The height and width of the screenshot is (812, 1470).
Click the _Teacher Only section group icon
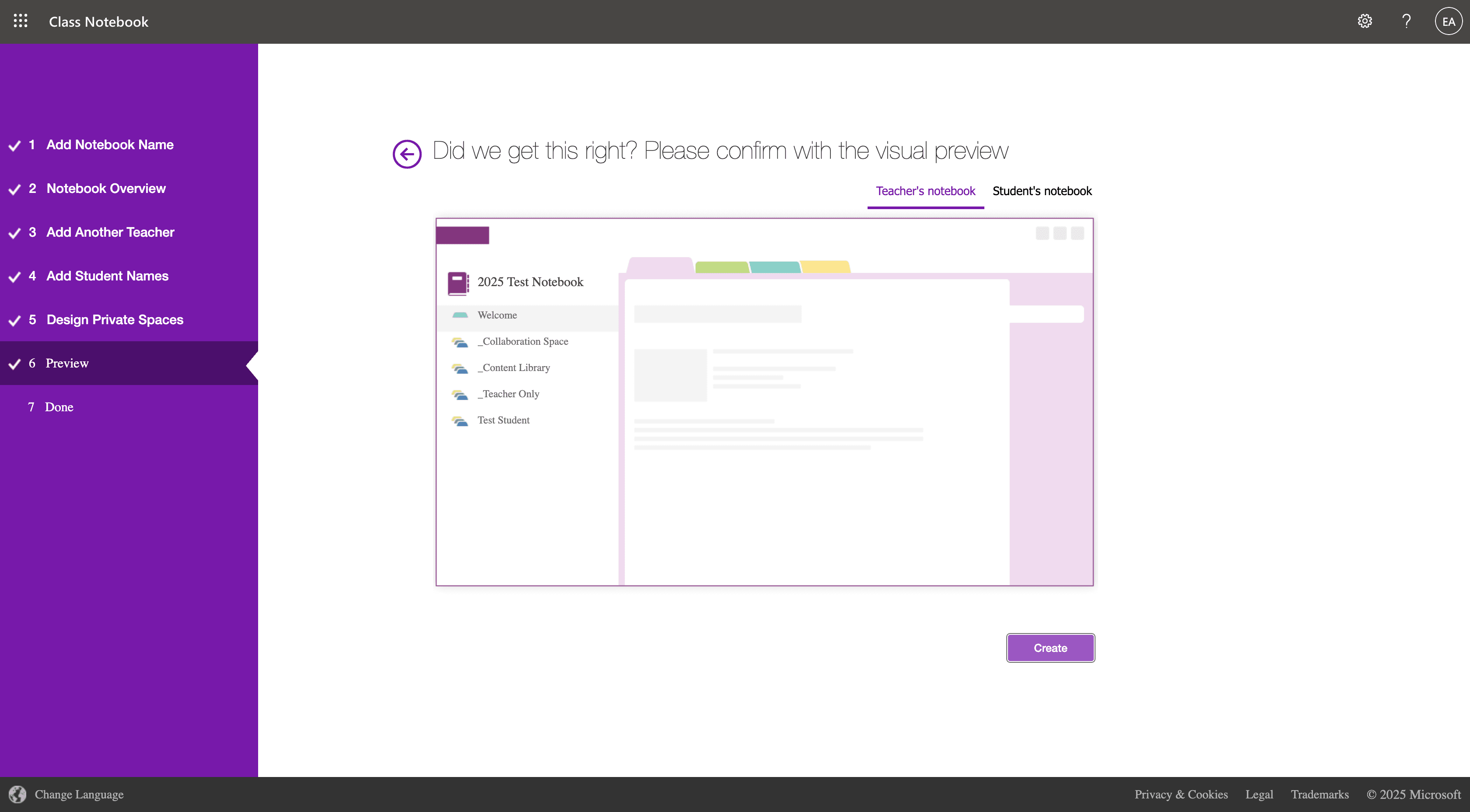pos(460,394)
